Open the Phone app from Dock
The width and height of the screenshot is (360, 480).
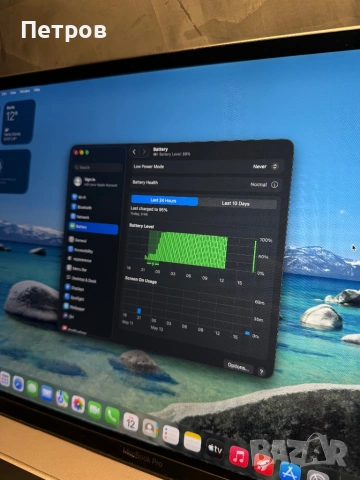click(x=112, y=416)
